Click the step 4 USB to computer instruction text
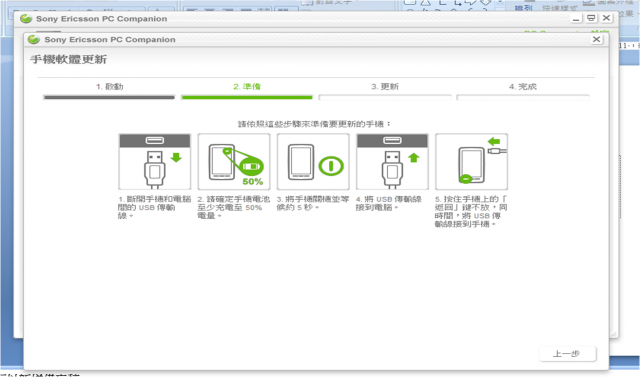 pyautogui.click(x=389, y=203)
